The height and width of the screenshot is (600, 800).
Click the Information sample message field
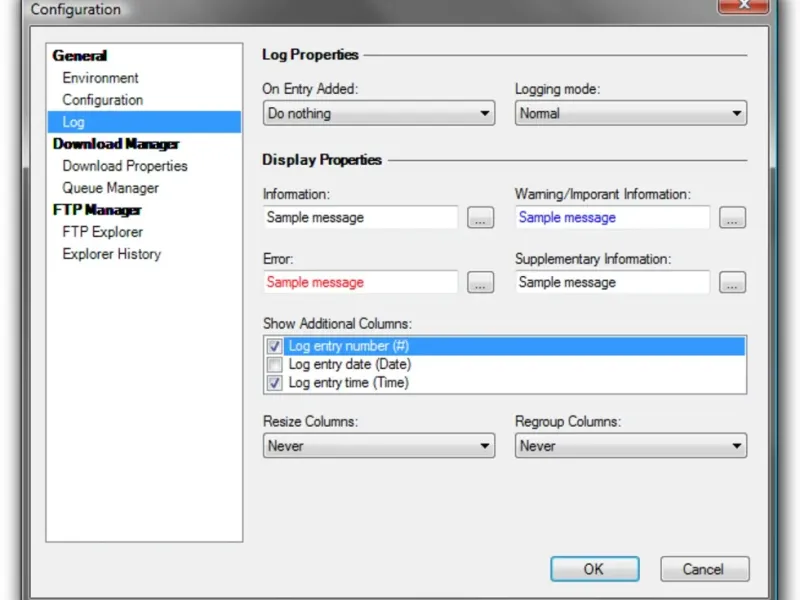click(x=361, y=217)
